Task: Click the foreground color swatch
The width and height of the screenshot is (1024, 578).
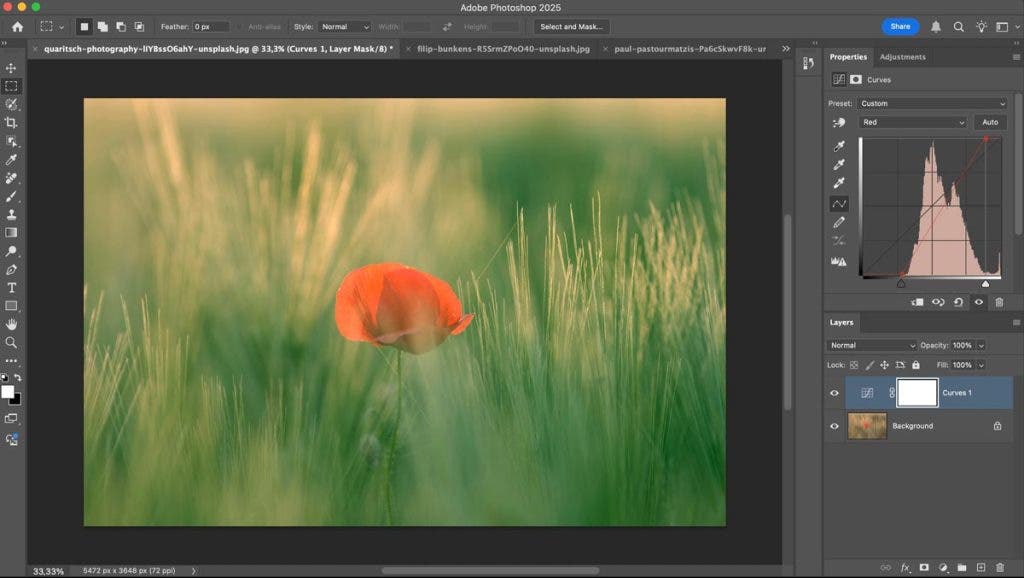Action: coord(7,392)
